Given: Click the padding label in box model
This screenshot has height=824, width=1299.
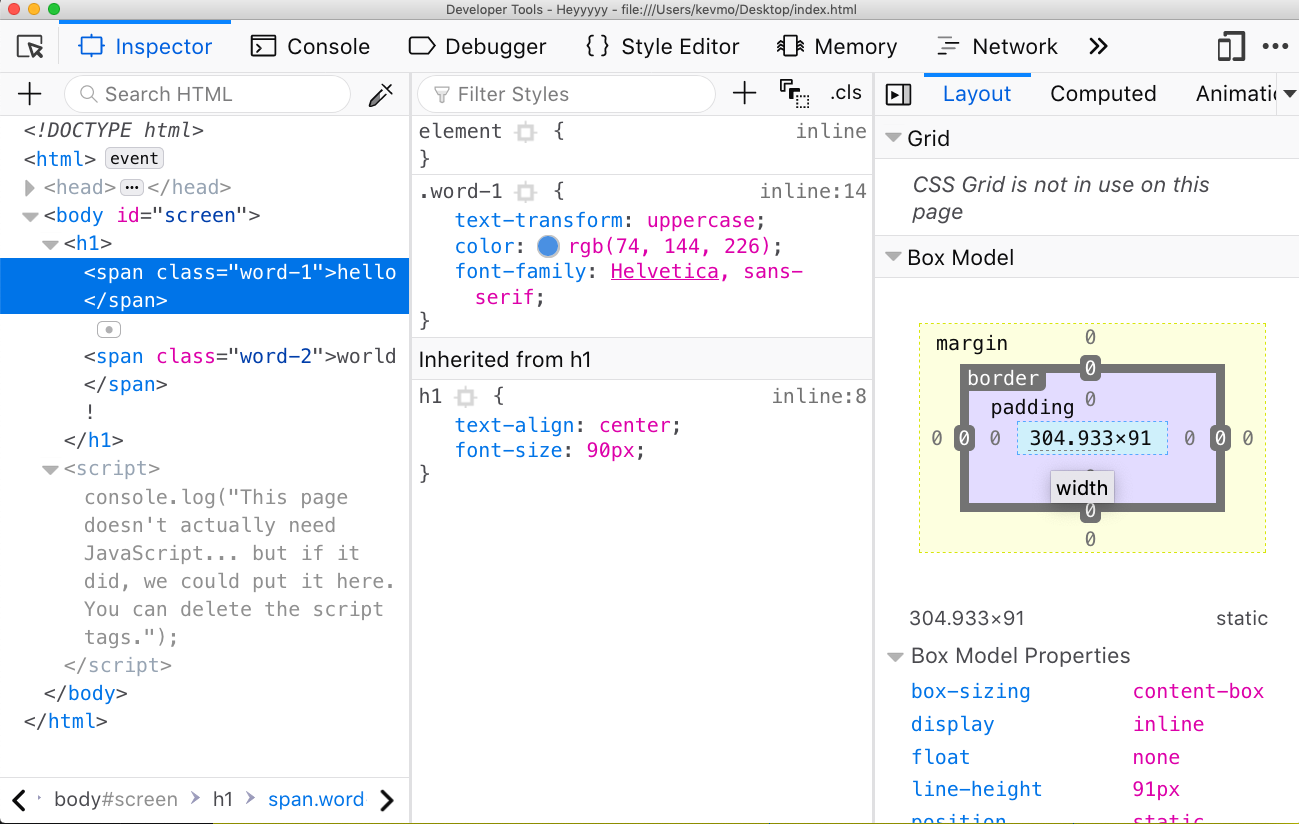Looking at the screenshot, I should [1032, 408].
